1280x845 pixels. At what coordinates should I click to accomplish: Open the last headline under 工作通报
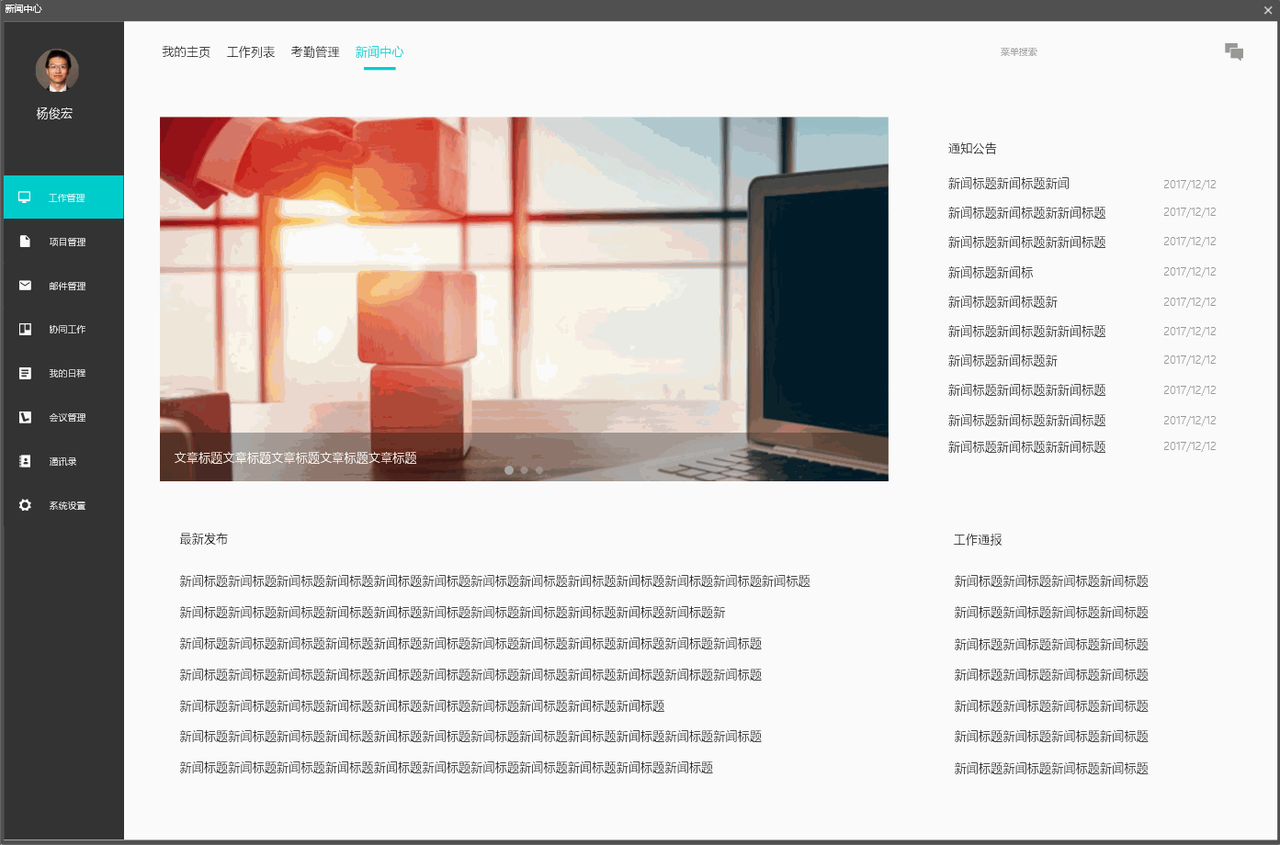pos(1051,769)
